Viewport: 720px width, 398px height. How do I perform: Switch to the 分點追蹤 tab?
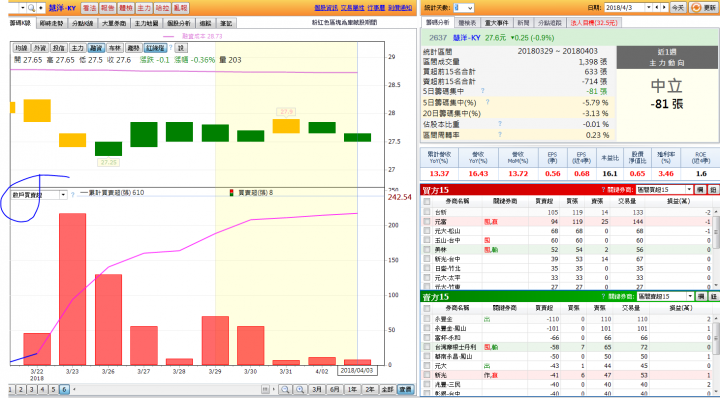[x=550, y=22]
